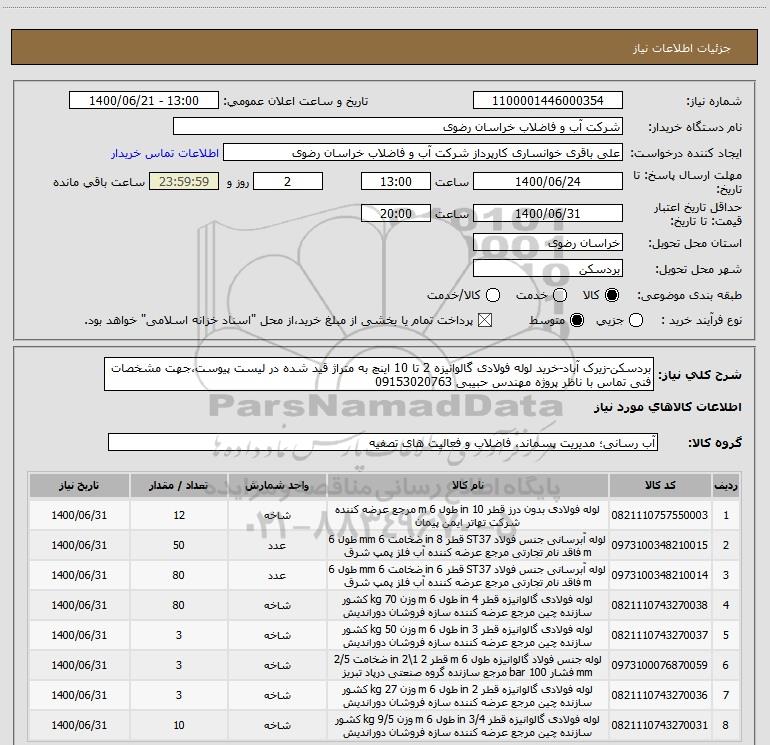Select the جزیی purchase type radio
This screenshot has width=770, height=745.
[636, 320]
